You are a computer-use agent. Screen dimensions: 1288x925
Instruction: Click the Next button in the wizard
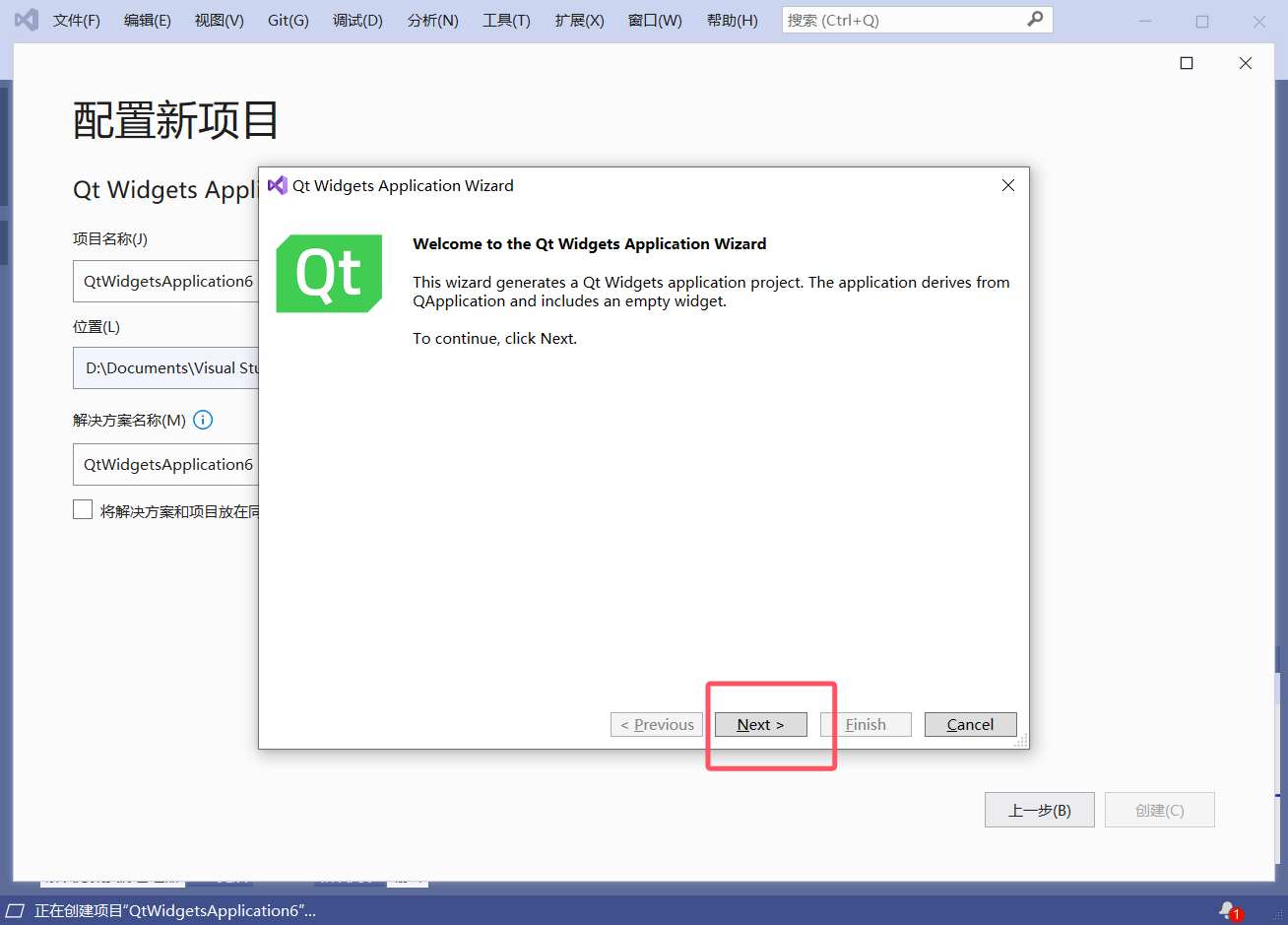coord(759,724)
